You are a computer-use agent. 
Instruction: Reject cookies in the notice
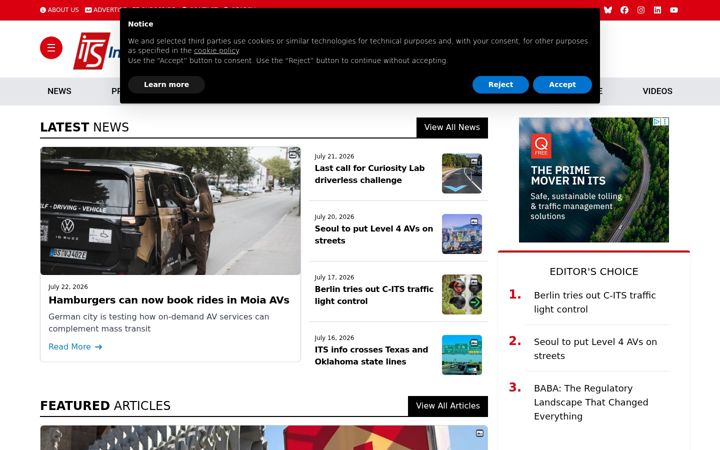pos(501,84)
